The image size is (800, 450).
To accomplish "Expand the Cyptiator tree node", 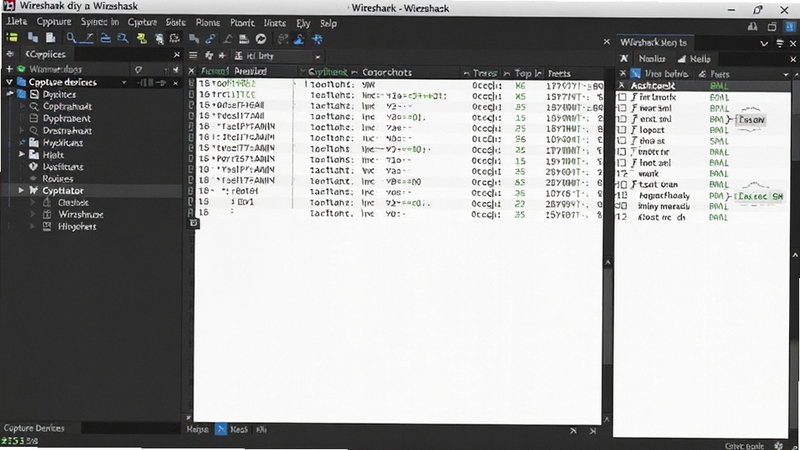I will click(21, 190).
